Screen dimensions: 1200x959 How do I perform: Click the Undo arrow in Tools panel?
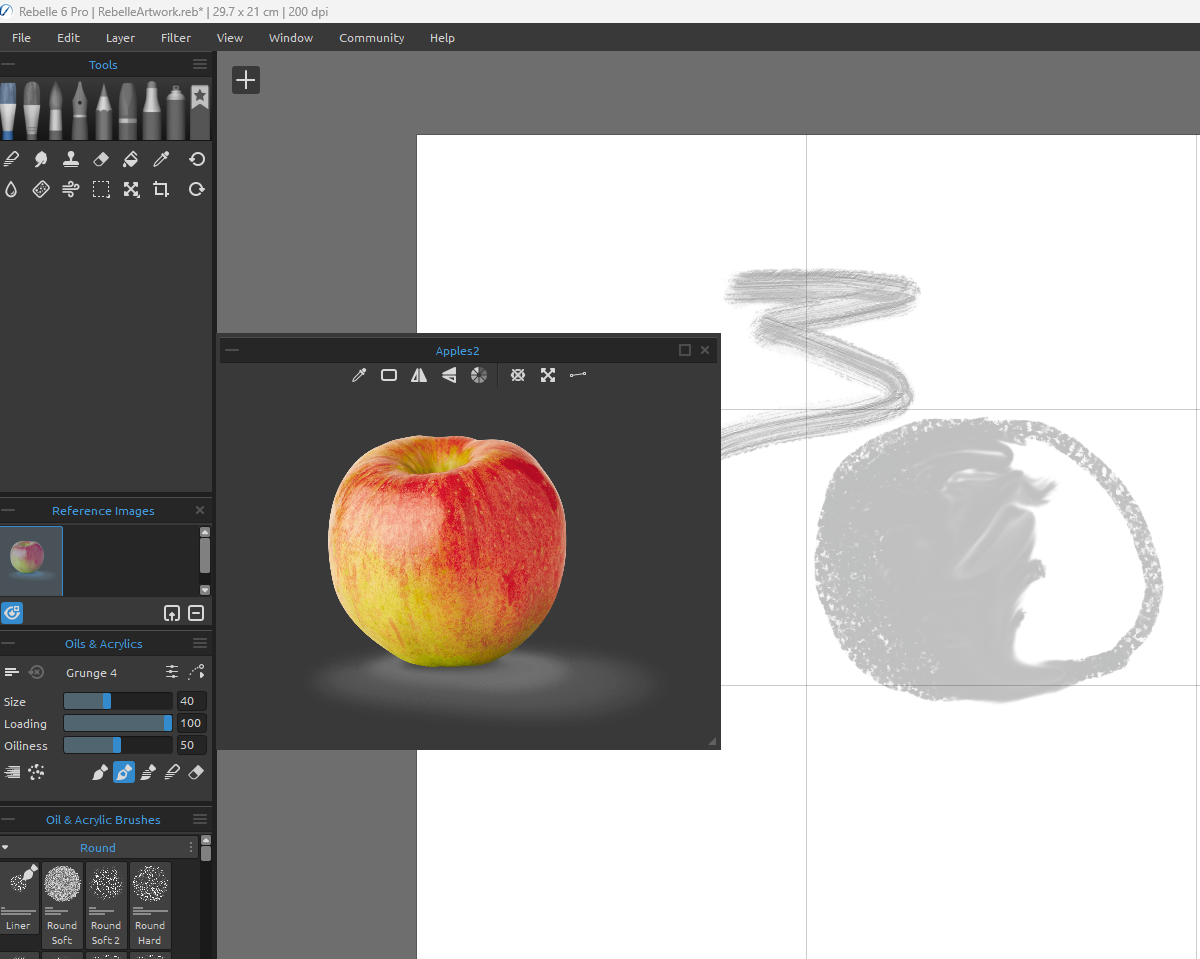pyautogui.click(x=197, y=159)
